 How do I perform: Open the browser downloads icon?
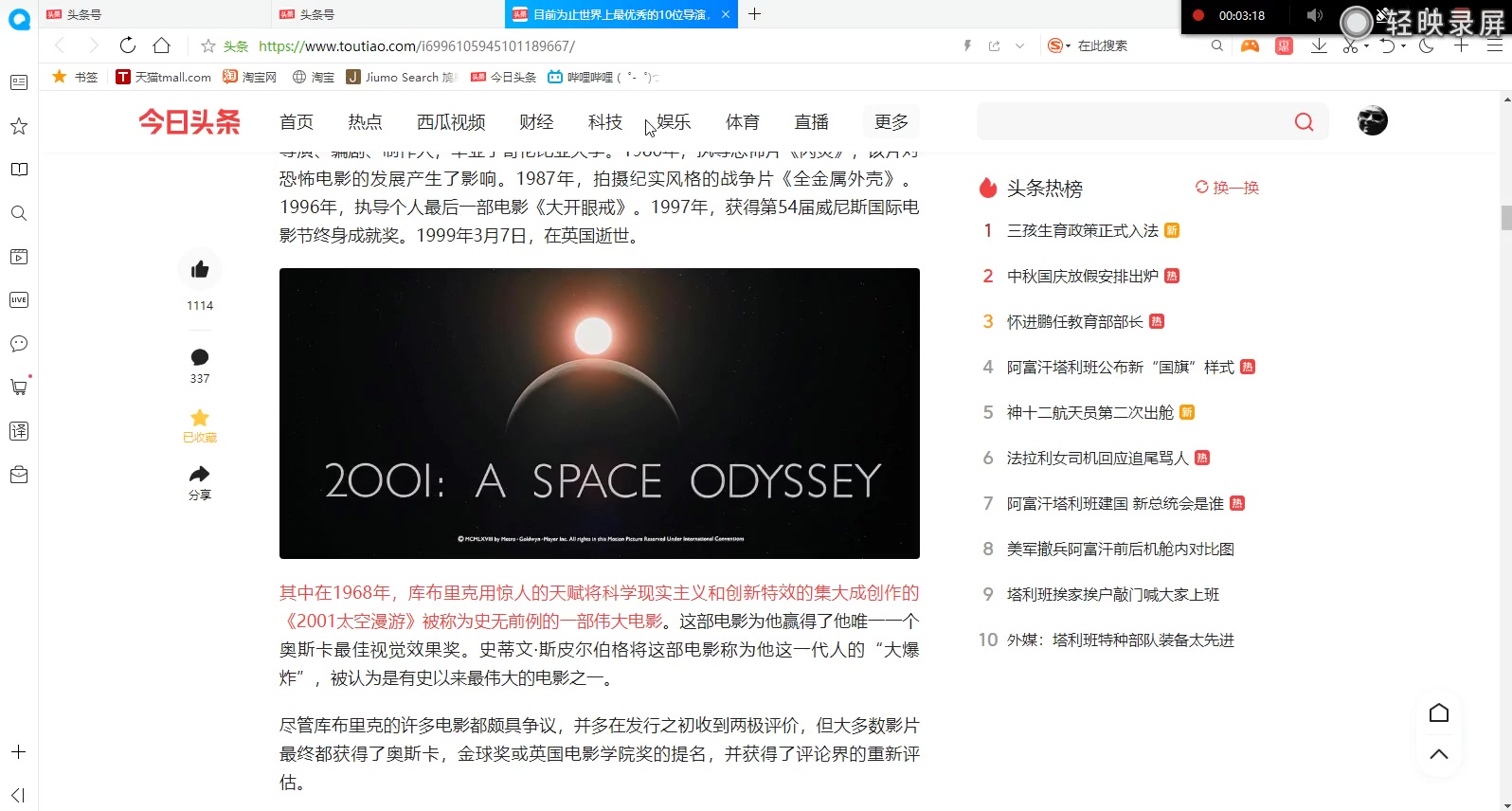click(x=1319, y=45)
